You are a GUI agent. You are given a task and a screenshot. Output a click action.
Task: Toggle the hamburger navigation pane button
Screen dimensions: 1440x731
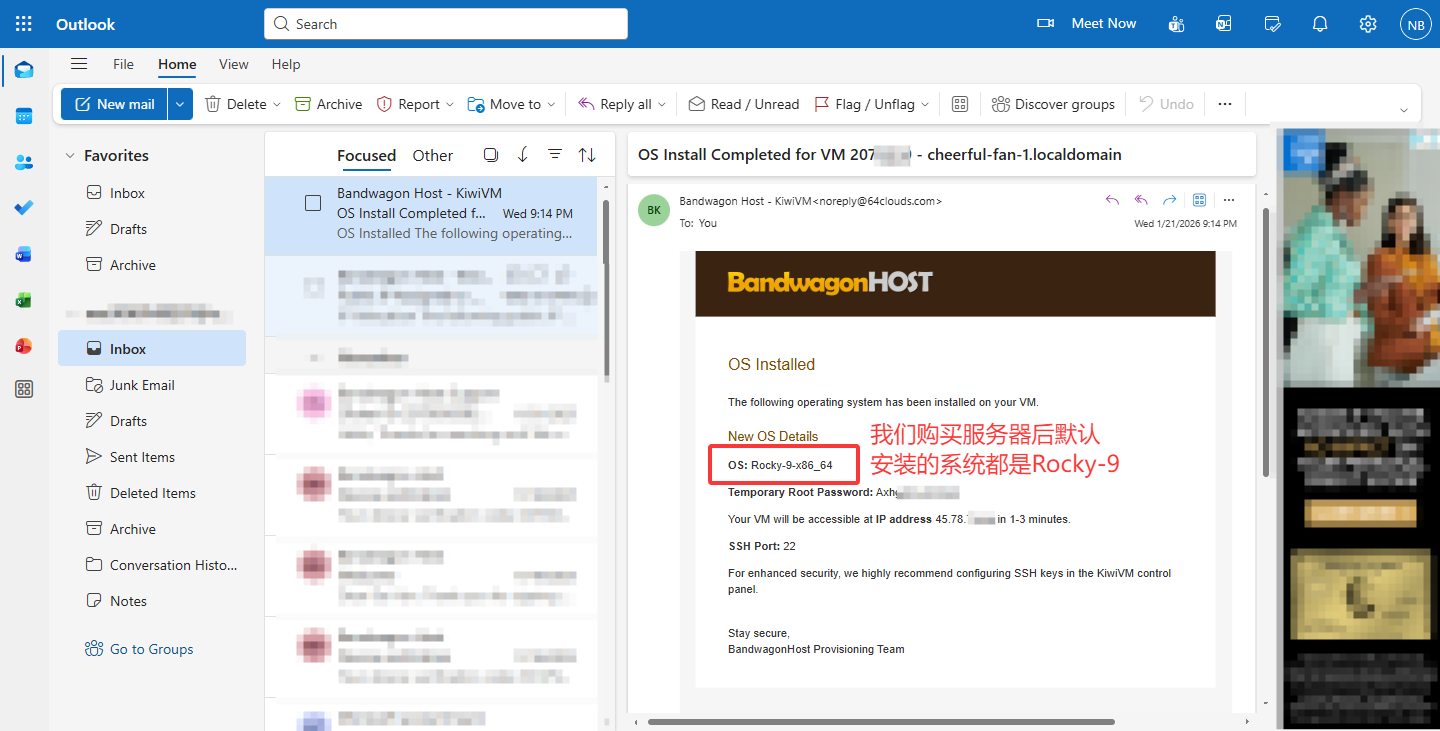click(79, 64)
